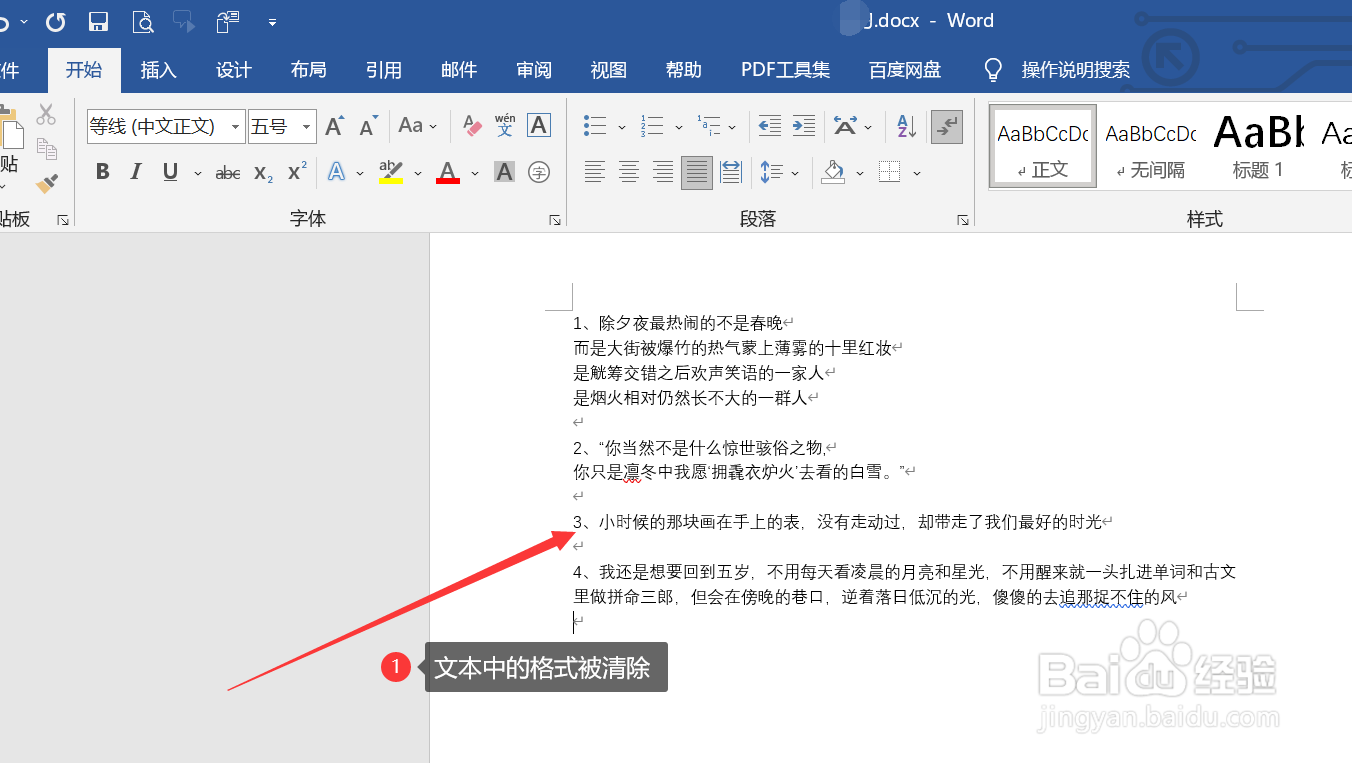The height and width of the screenshot is (763, 1352).
Task: Open the Phonetic Guide (wén) tool
Action: [505, 126]
